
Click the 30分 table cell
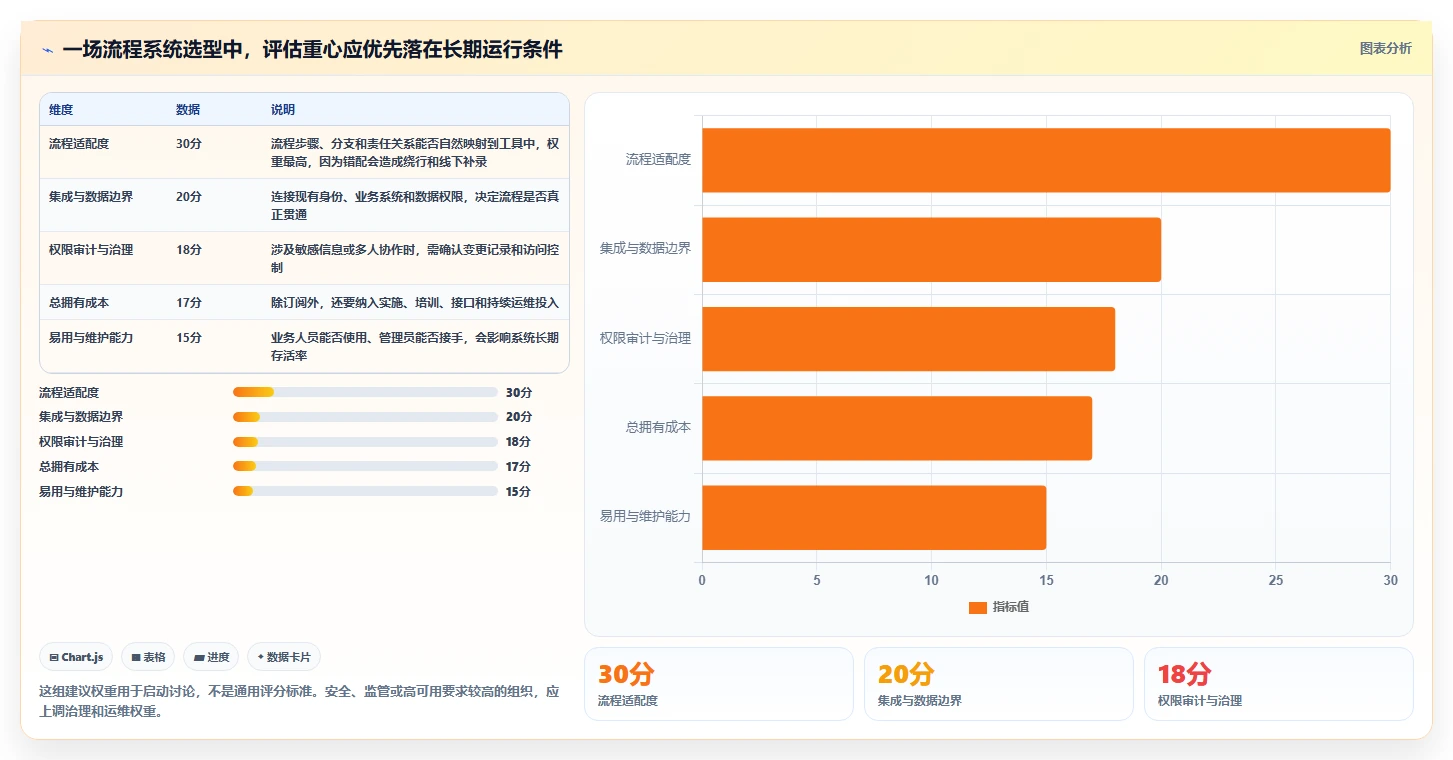click(189, 144)
